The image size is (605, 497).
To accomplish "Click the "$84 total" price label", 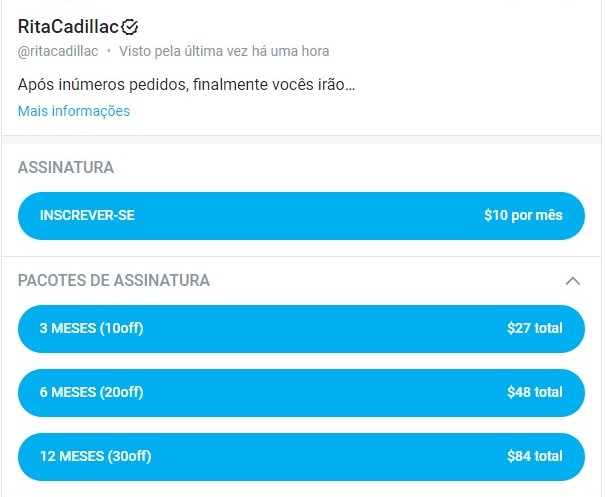I will click(x=534, y=456).
